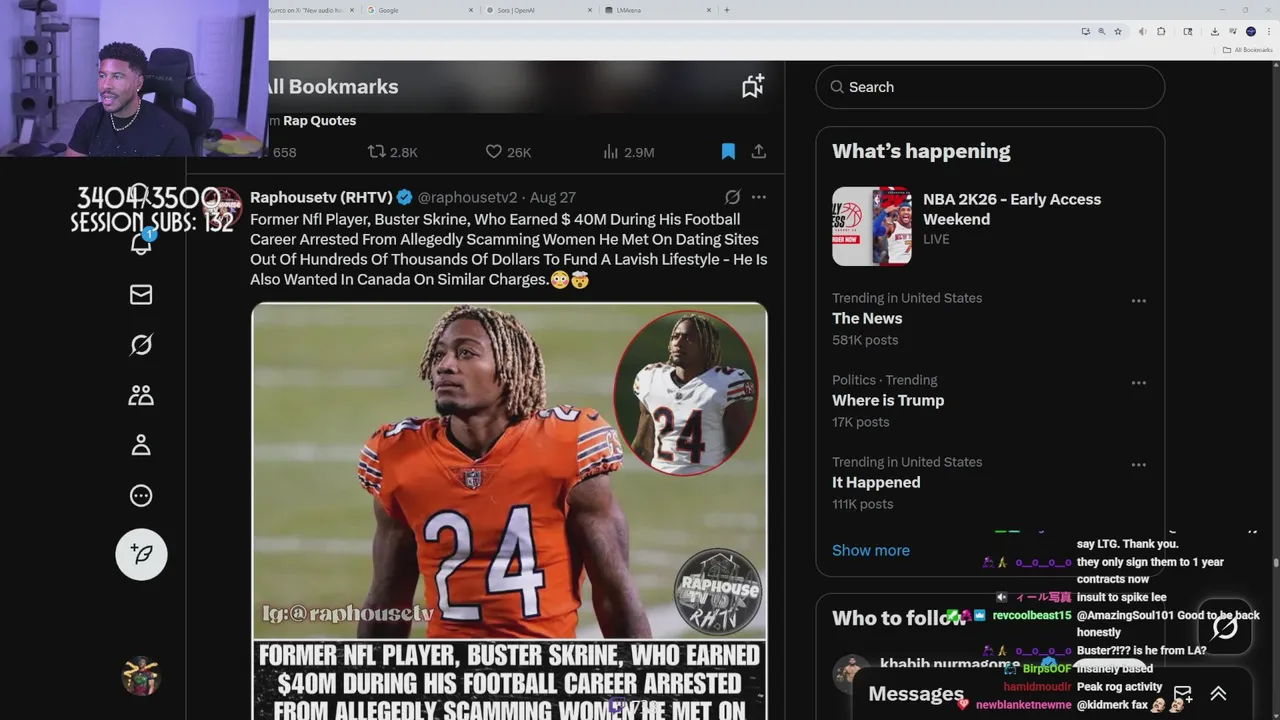Click Grok icon on Raphousetv post
This screenshot has width=1280, height=720.
coord(732,197)
